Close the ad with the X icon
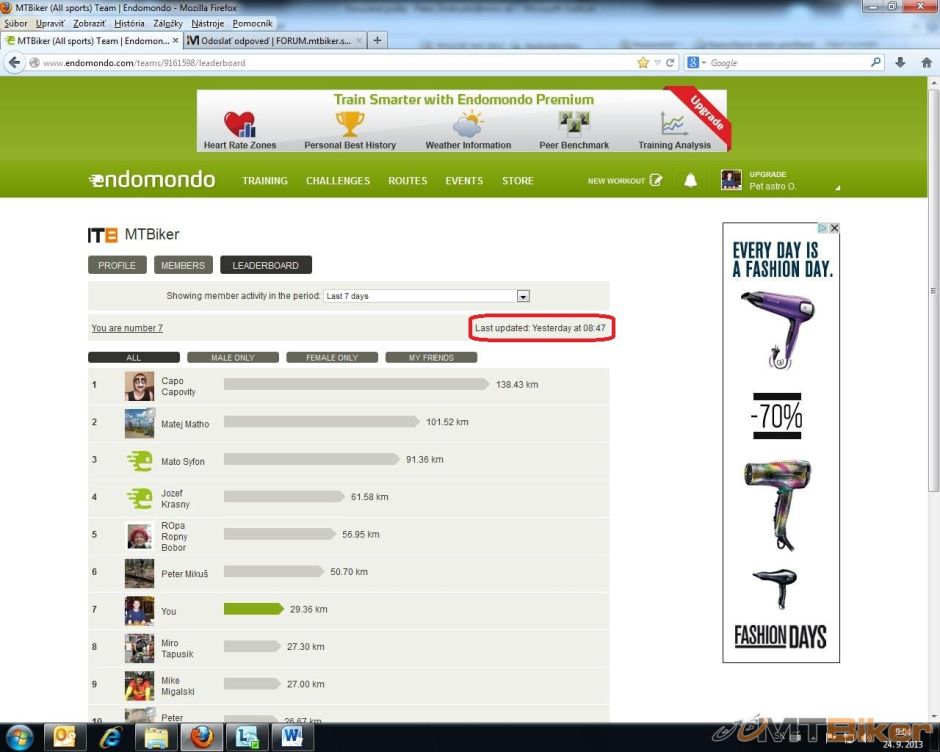The image size is (940, 752). [x=834, y=228]
